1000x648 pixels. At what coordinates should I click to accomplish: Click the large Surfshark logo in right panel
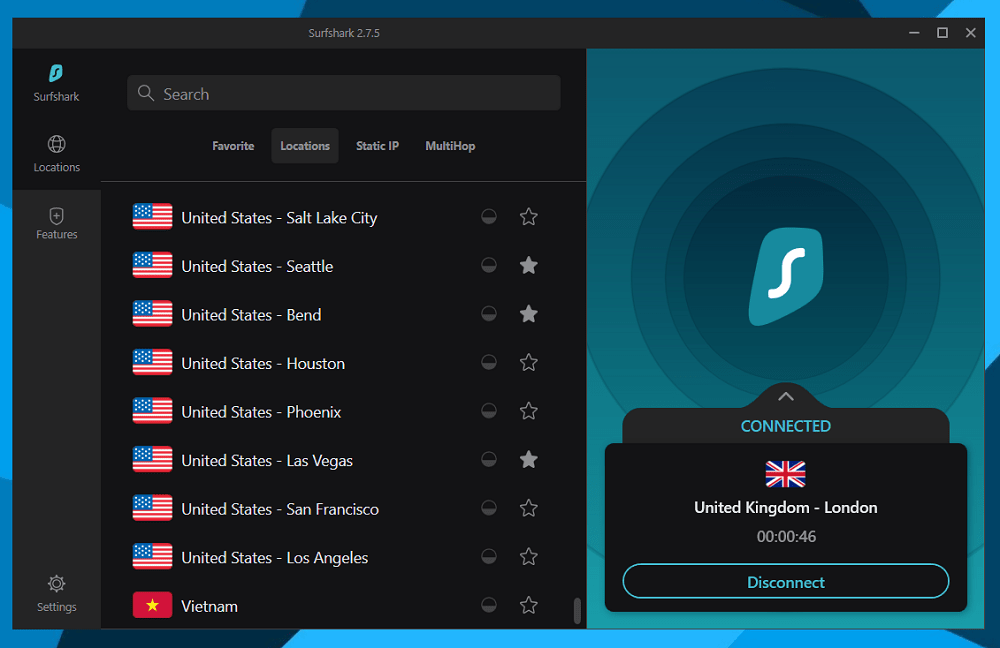786,276
